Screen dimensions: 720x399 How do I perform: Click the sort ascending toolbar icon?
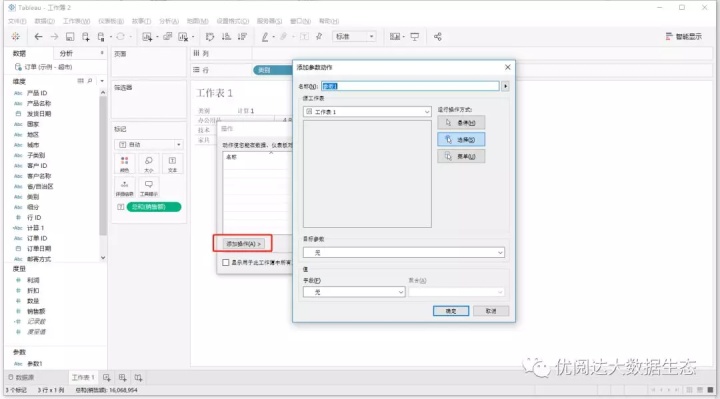pyautogui.click(x=226, y=37)
